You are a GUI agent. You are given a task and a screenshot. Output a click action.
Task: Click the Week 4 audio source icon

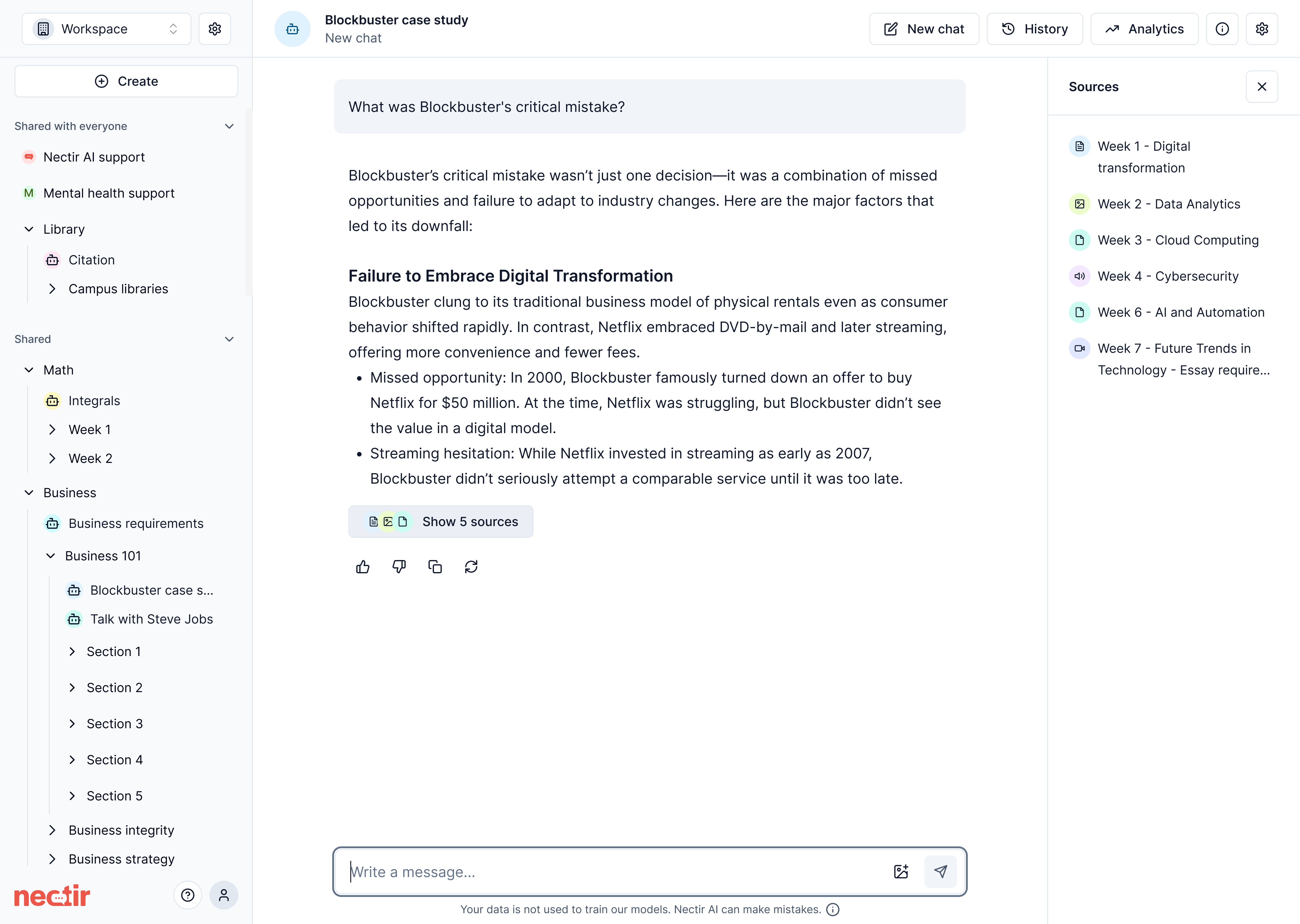1080,276
